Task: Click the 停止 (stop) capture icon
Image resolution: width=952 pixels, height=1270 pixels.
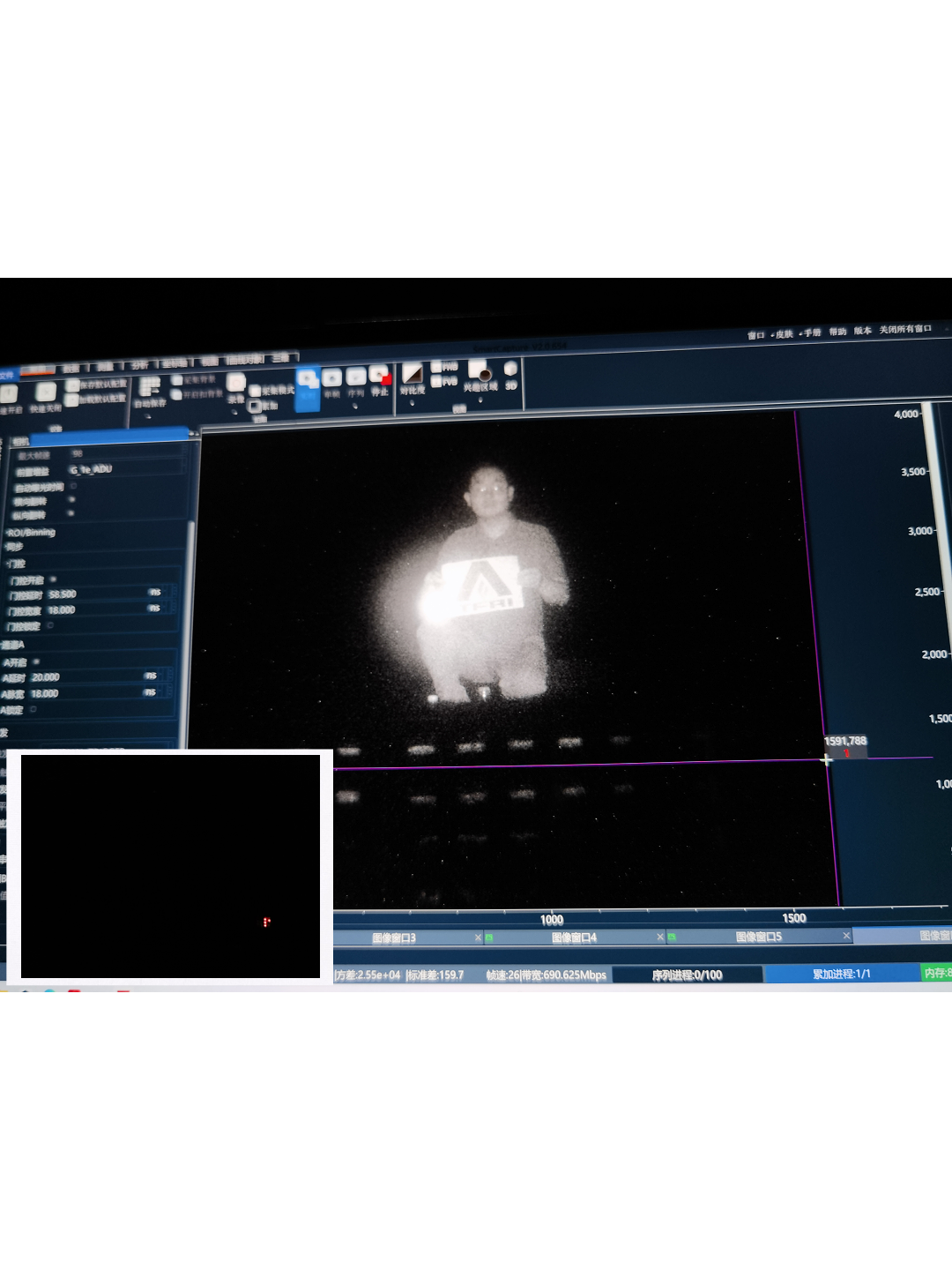Action: tap(380, 377)
